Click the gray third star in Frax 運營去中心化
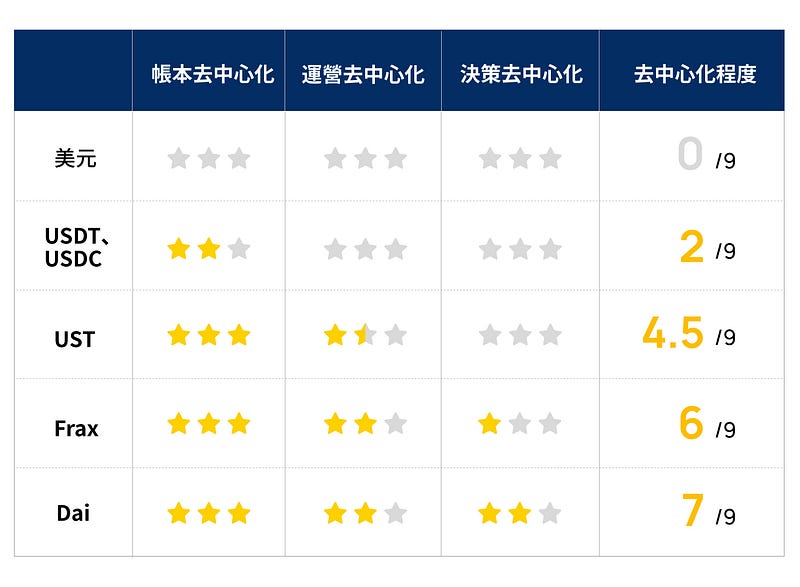 [x=395, y=423]
